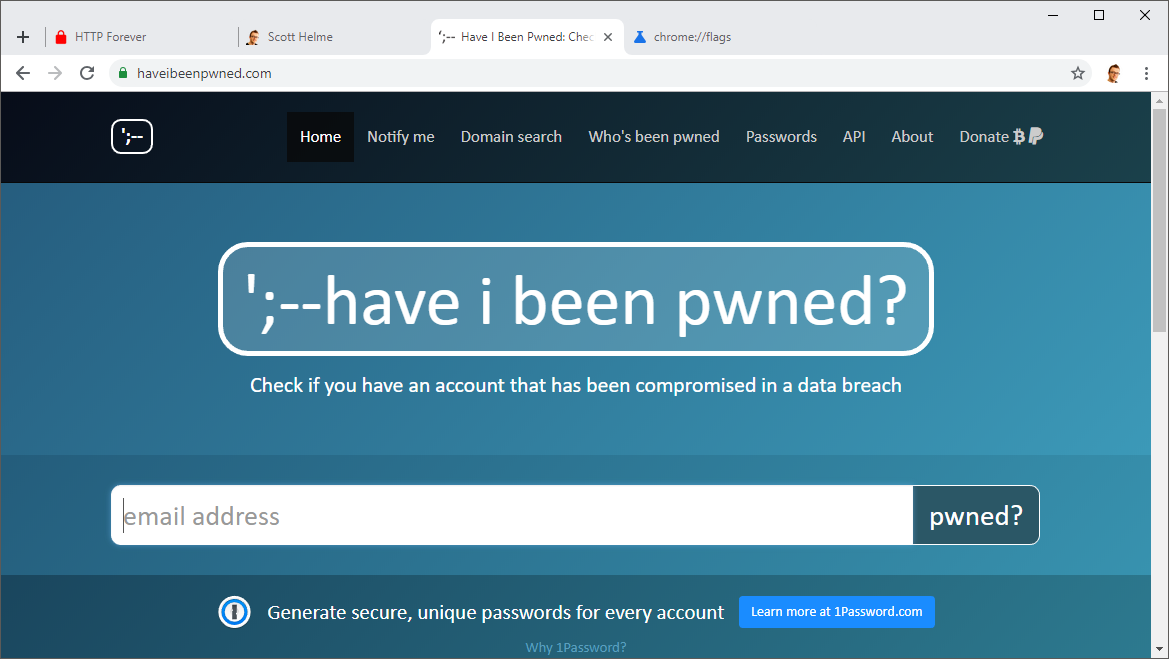1169x659 pixels.
Task: Click the Have I Been Pwned logo
Action: click(x=131, y=137)
